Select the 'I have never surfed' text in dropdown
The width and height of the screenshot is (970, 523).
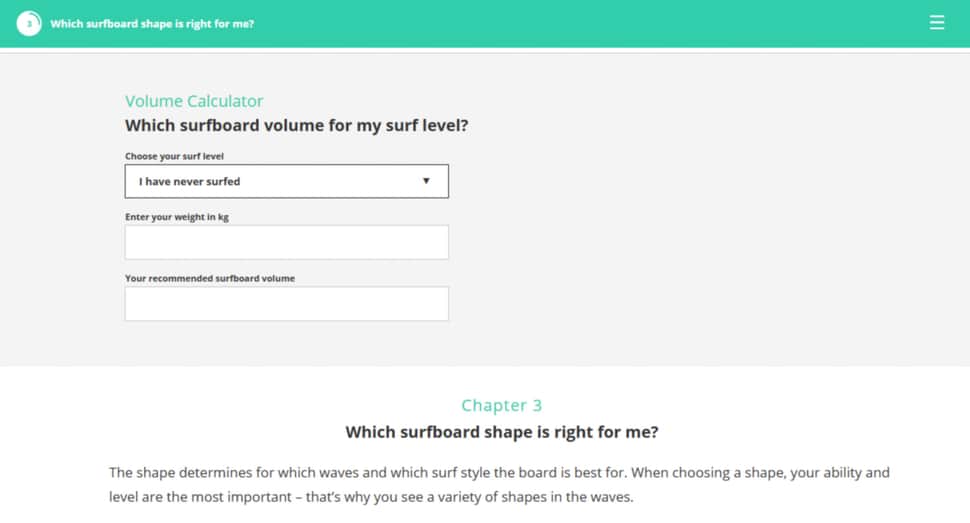click(189, 181)
